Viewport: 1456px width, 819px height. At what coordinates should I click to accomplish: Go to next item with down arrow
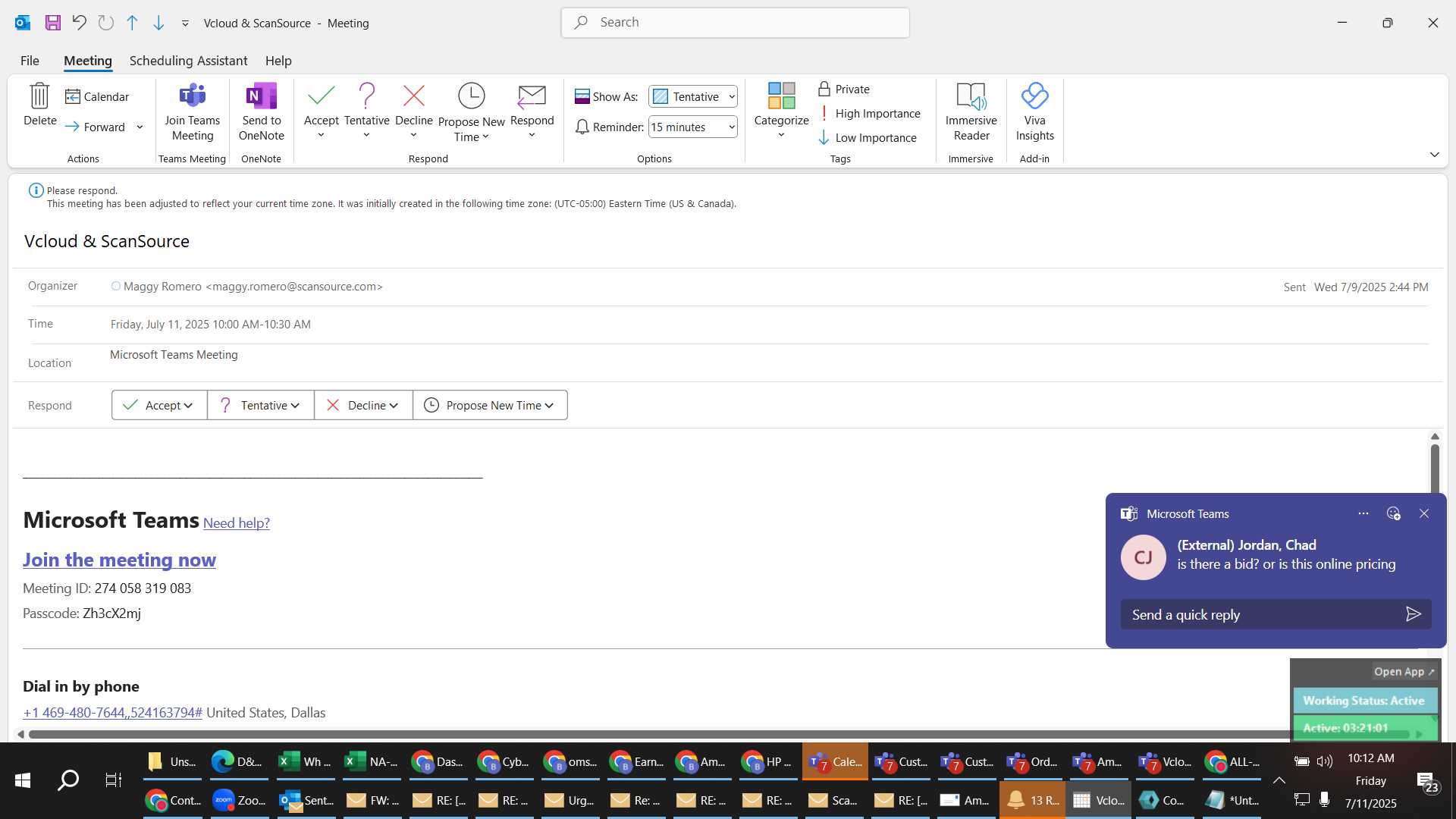point(158,23)
